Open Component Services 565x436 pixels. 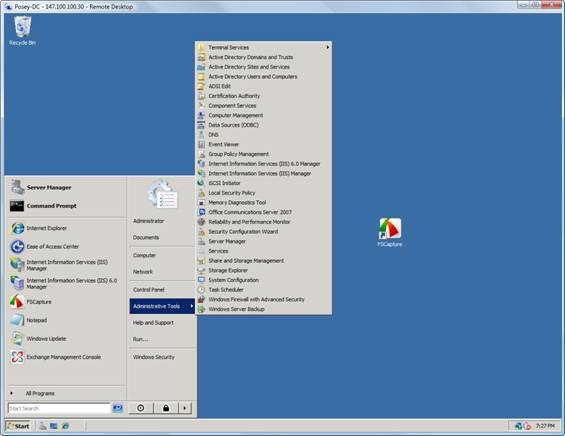pos(263,106)
